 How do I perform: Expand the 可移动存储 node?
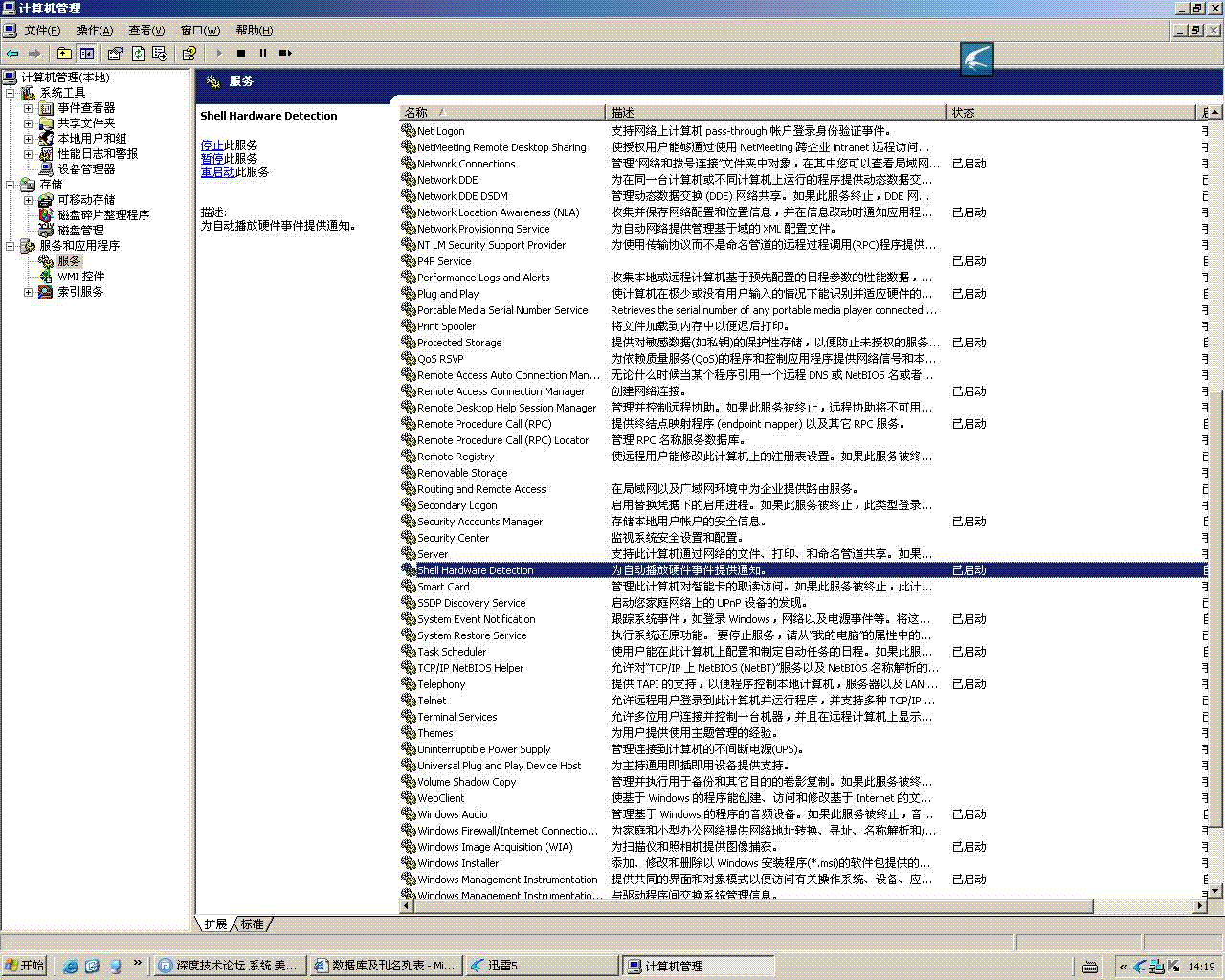[29, 200]
